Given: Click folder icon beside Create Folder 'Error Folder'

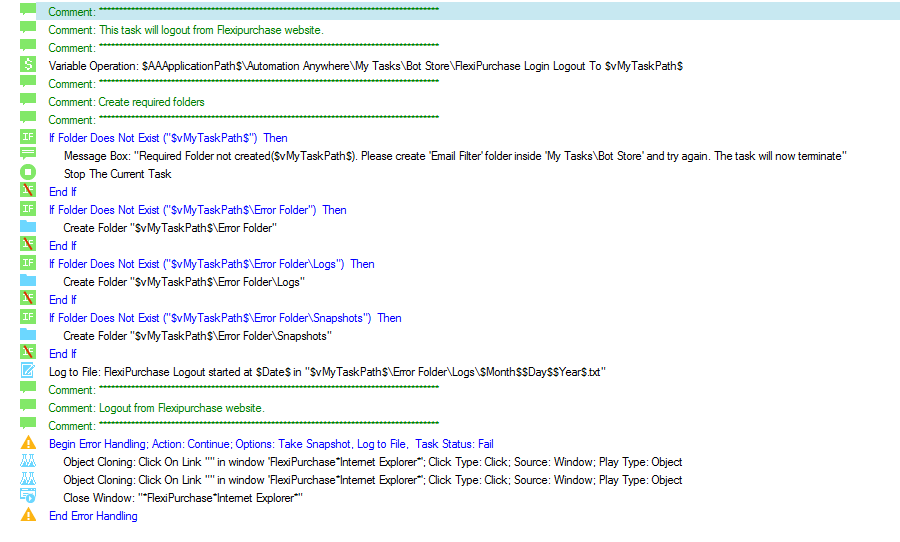Looking at the screenshot, I should pos(28,226).
